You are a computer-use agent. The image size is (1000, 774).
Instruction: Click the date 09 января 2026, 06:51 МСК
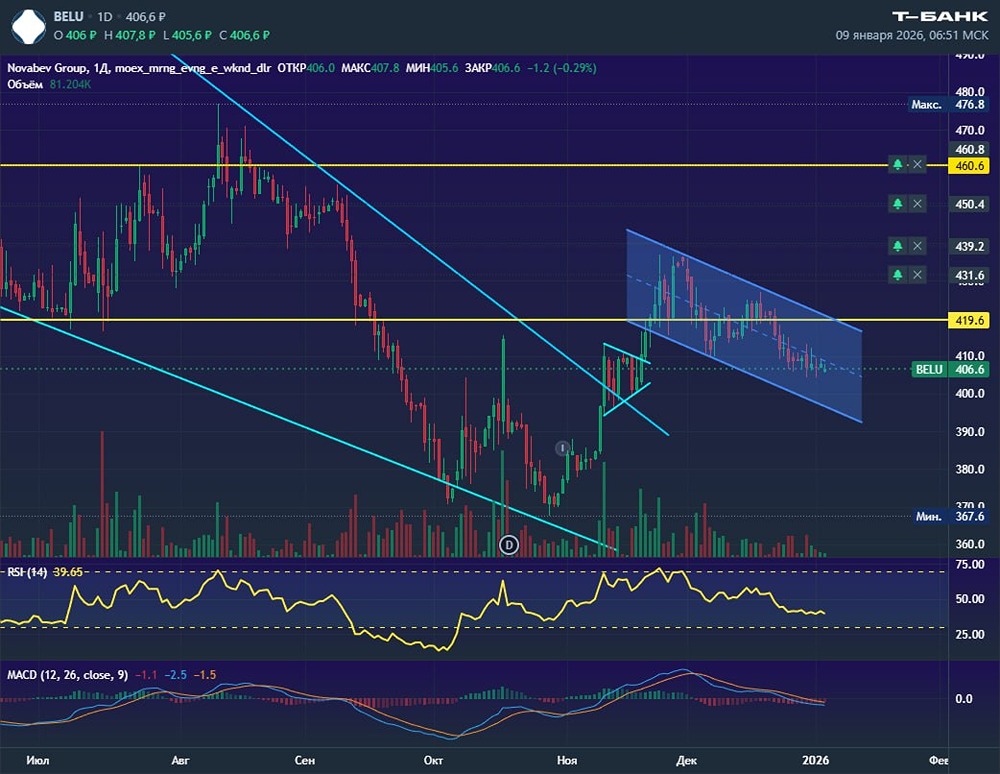912,36
